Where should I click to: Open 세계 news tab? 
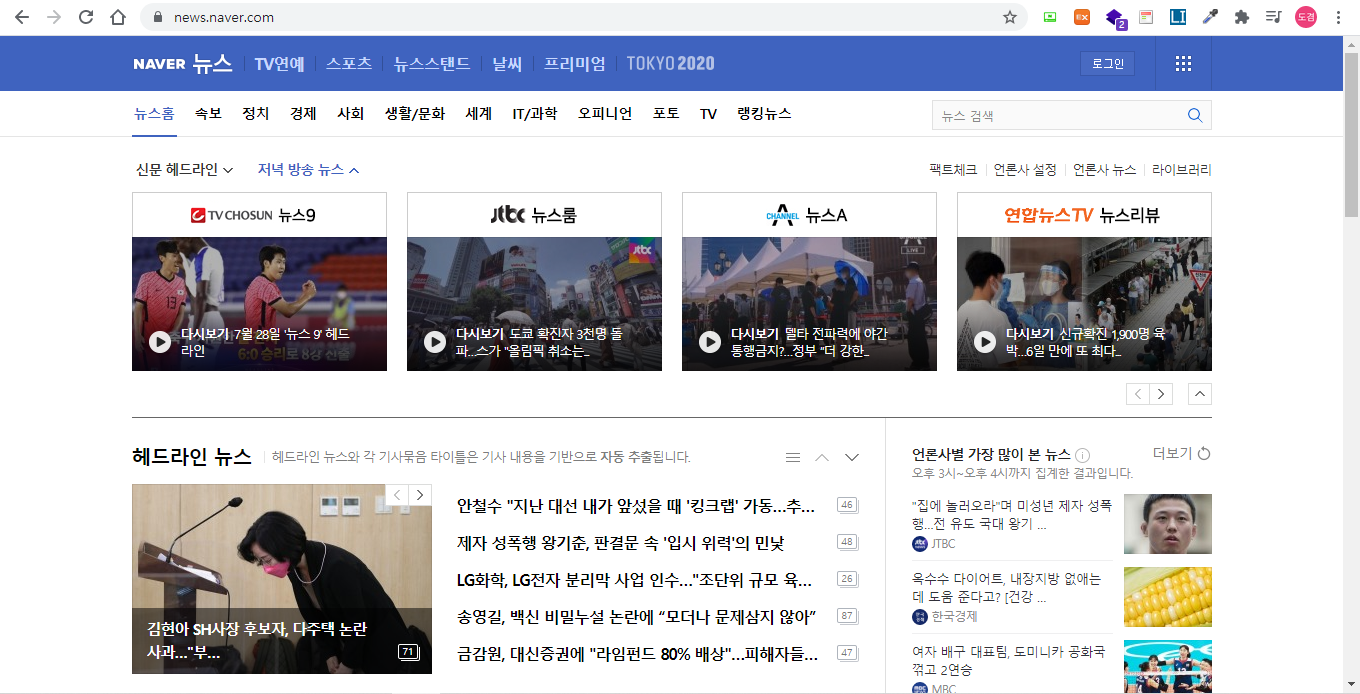click(479, 114)
